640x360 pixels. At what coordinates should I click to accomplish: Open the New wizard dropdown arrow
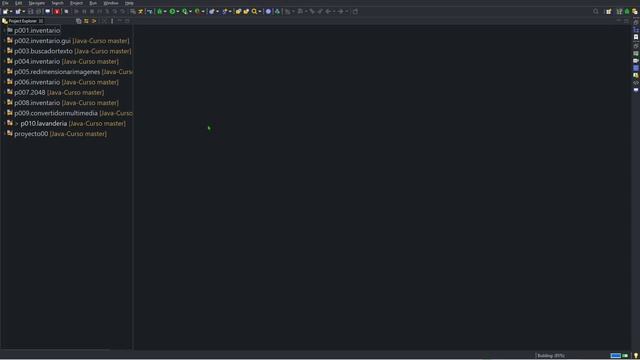(11, 11)
